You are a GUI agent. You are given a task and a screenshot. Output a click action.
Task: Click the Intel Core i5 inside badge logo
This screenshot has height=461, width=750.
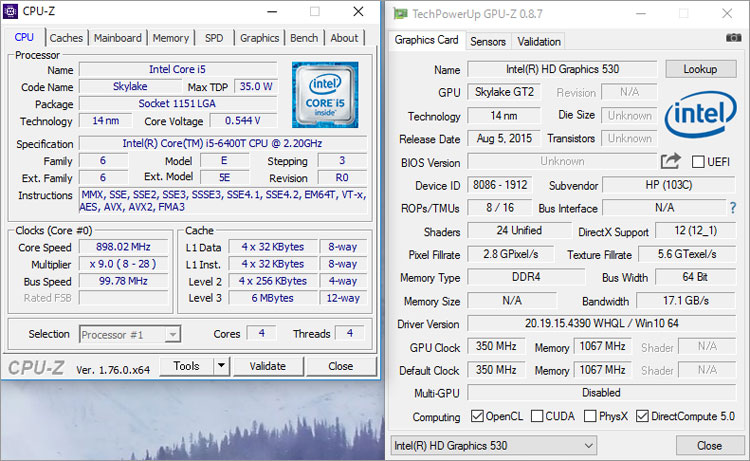(x=325, y=95)
